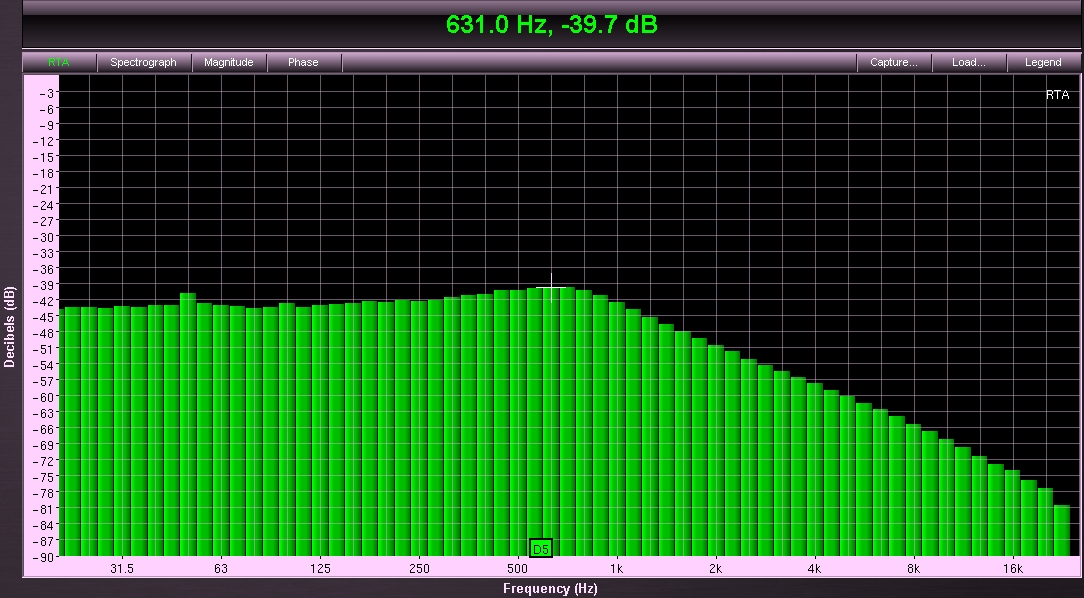This screenshot has height=598, width=1084.
Task: Click the -3 label on decibel axis
Action: (x=47, y=93)
